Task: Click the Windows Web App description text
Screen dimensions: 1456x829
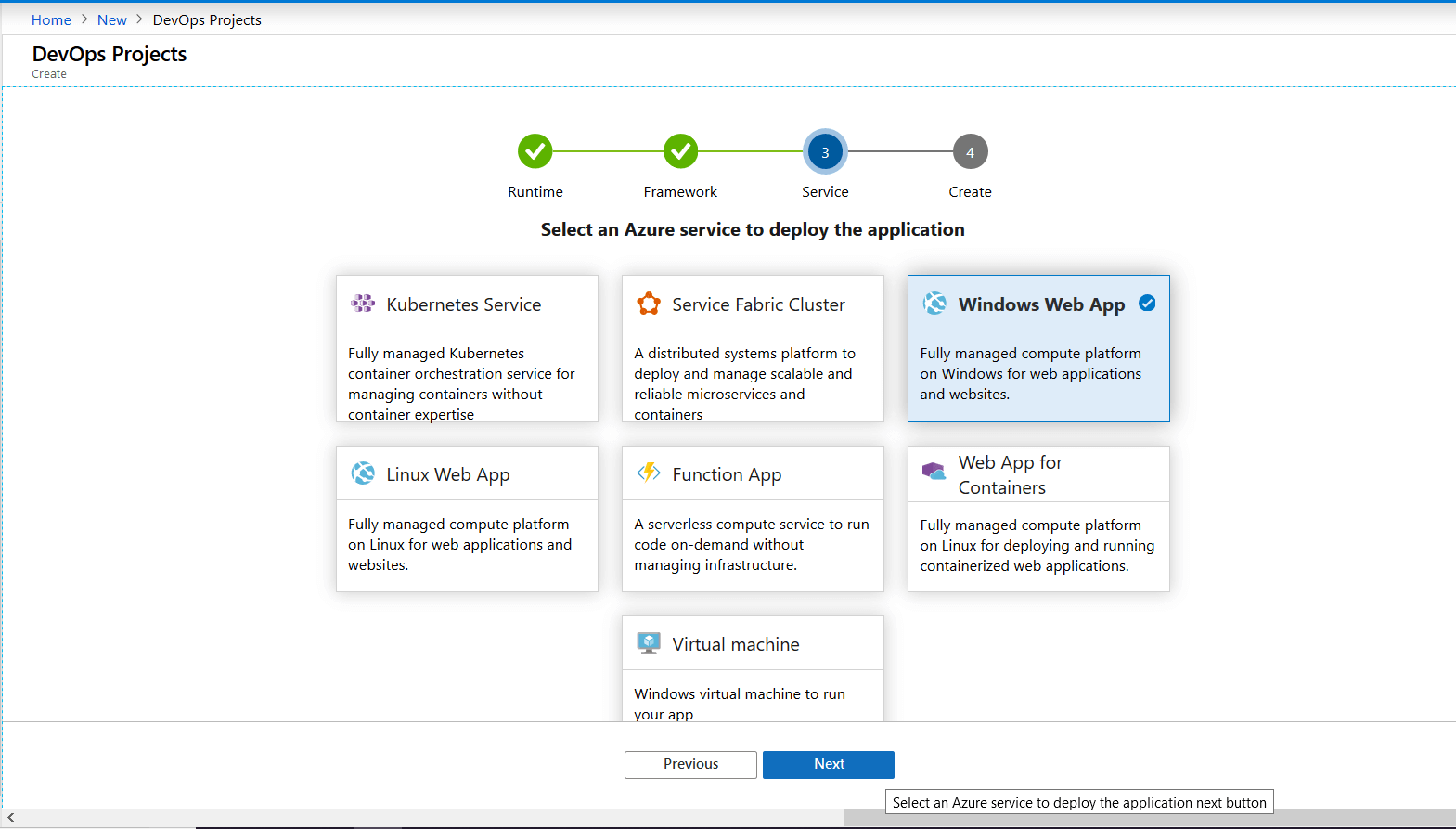Action: [x=1030, y=373]
